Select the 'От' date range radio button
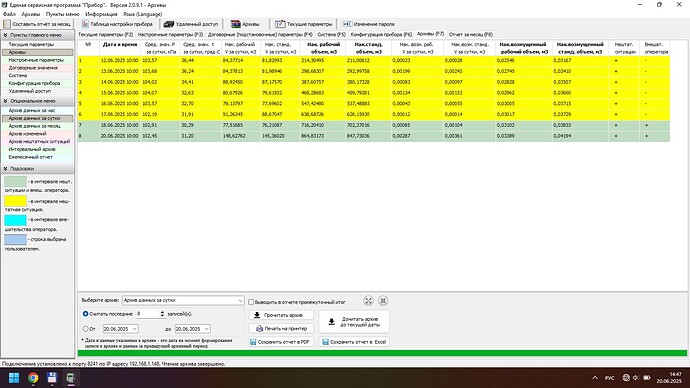Viewport: 690px width, 388px height. click(x=85, y=329)
